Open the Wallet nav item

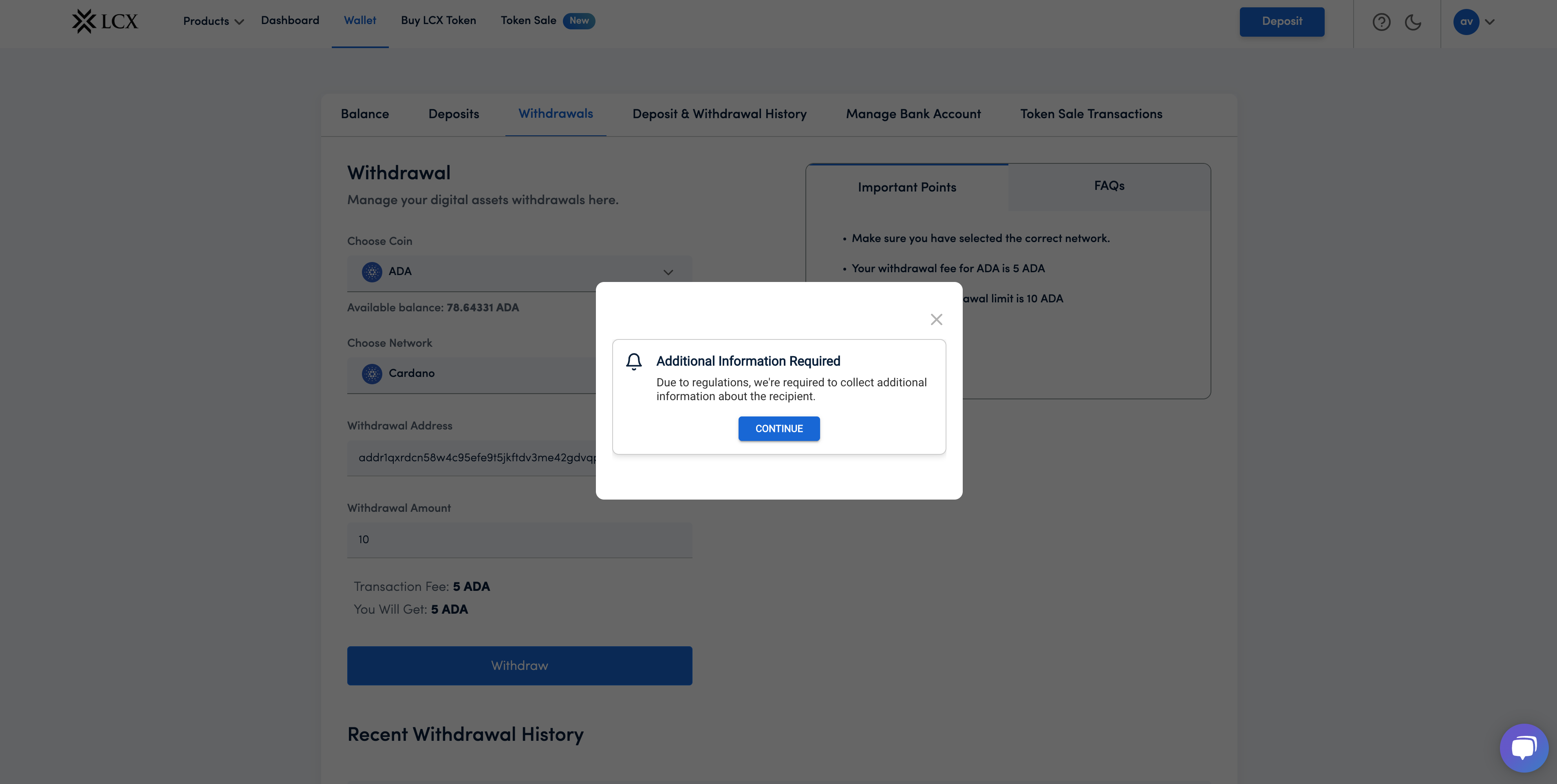coord(359,20)
